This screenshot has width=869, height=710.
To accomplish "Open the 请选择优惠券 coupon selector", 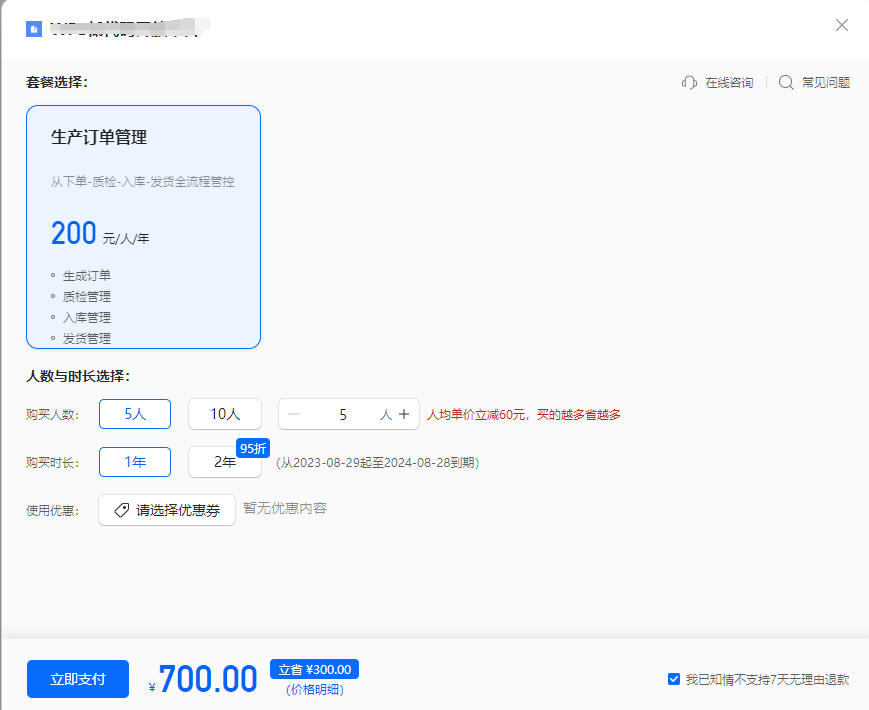I will click(167, 510).
